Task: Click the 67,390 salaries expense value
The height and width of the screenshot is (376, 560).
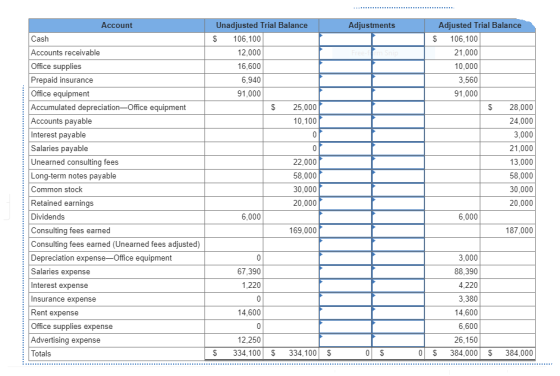Action: 249,272
